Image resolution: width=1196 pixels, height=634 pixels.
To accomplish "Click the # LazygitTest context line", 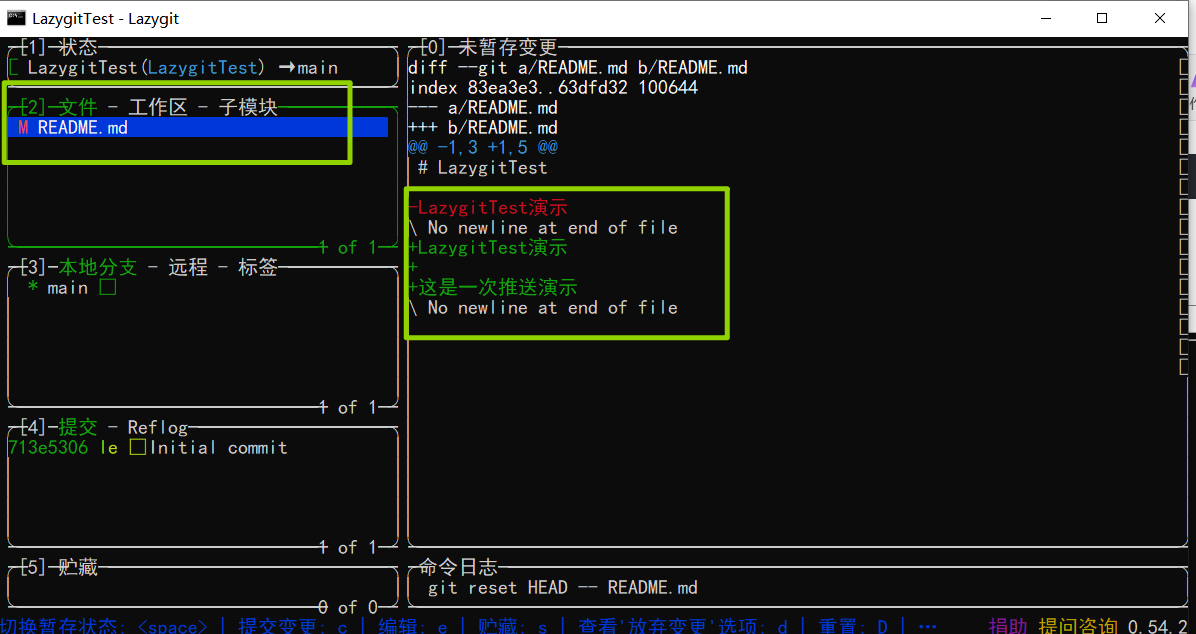I will [x=483, y=167].
